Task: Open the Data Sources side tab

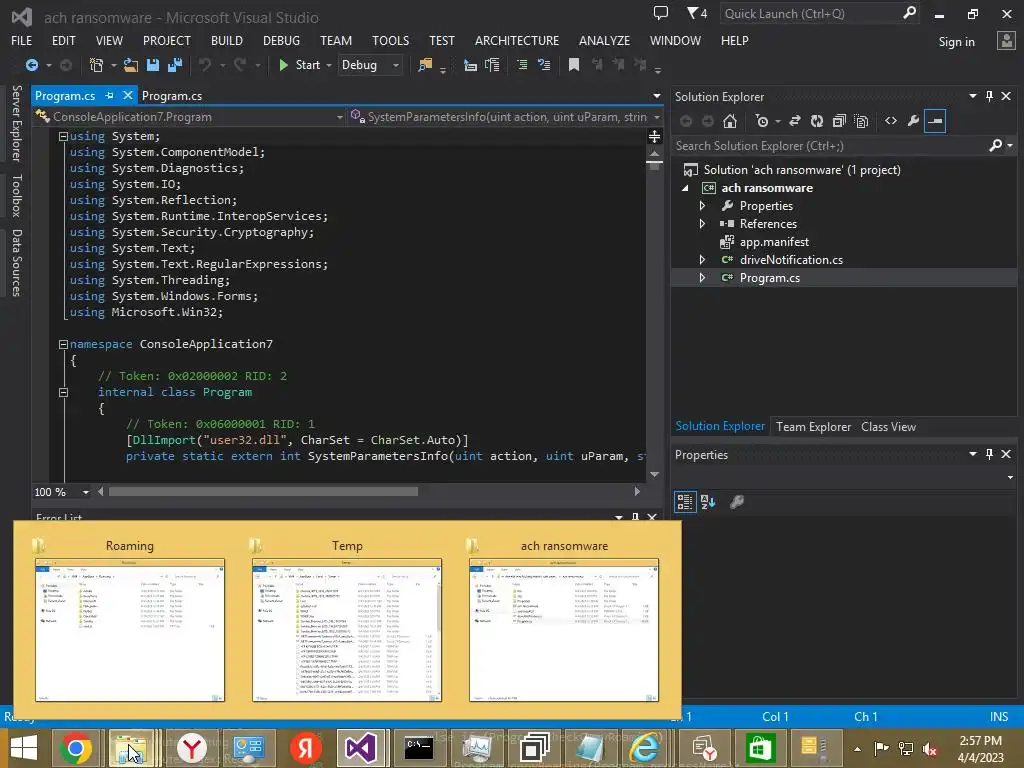Action: tap(16, 263)
